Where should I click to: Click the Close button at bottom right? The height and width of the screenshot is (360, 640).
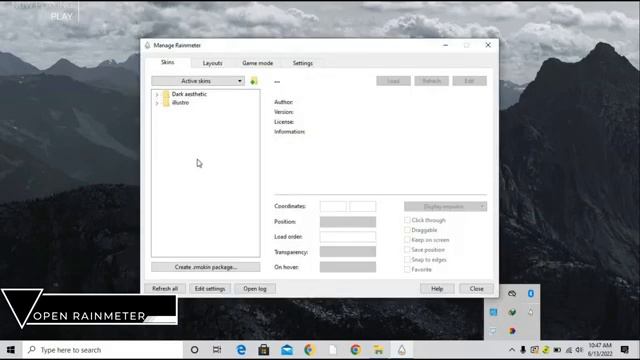click(476, 289)
